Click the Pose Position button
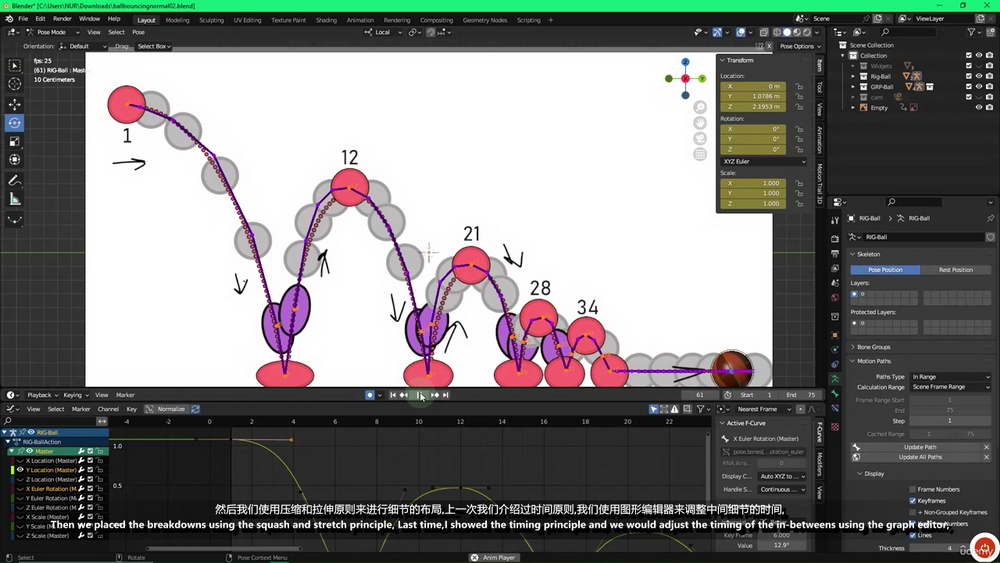 [x=885, y=270]
